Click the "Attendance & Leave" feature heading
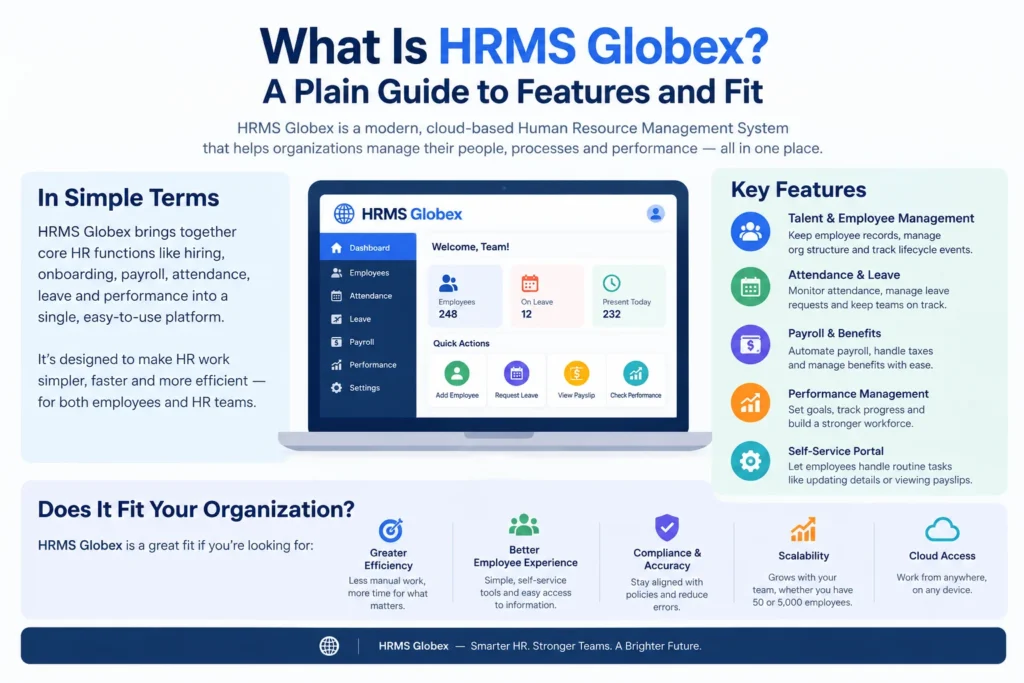1024x683 pixels. point(844,275)
